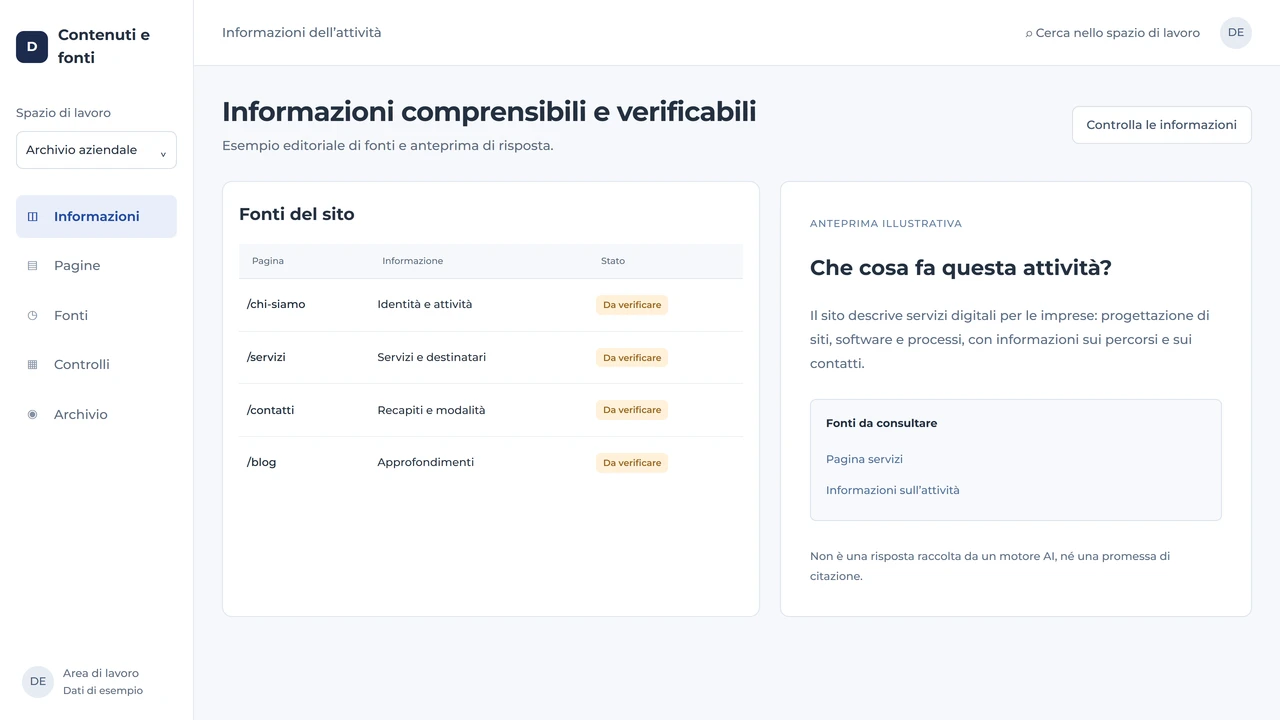Click the Approfondimenti cell
1280x720 pixels.
pyautogui.click(x=426, y=462)
